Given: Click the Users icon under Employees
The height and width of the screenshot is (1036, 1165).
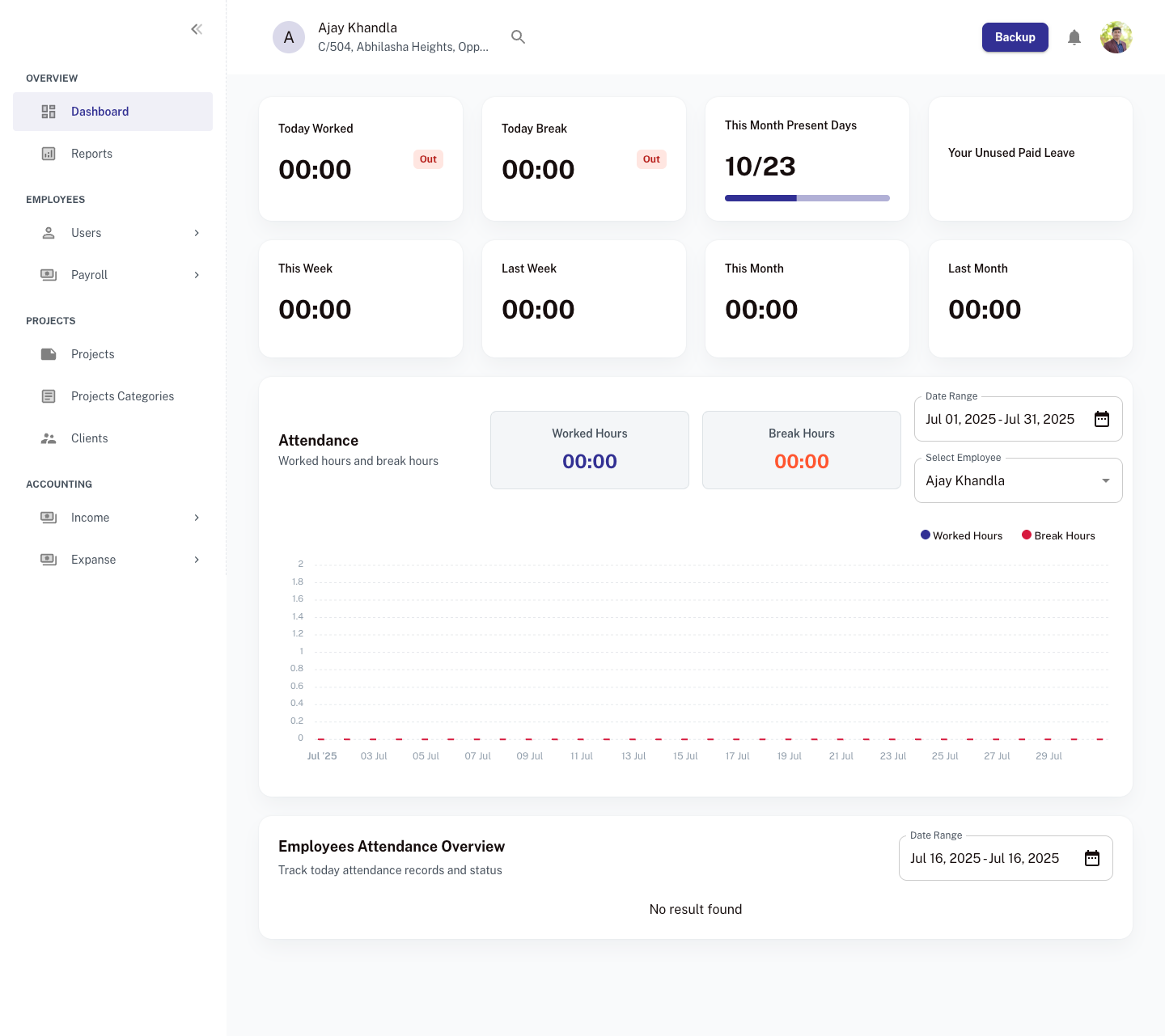Looking at the screenshot, I should tap(49, 233).
